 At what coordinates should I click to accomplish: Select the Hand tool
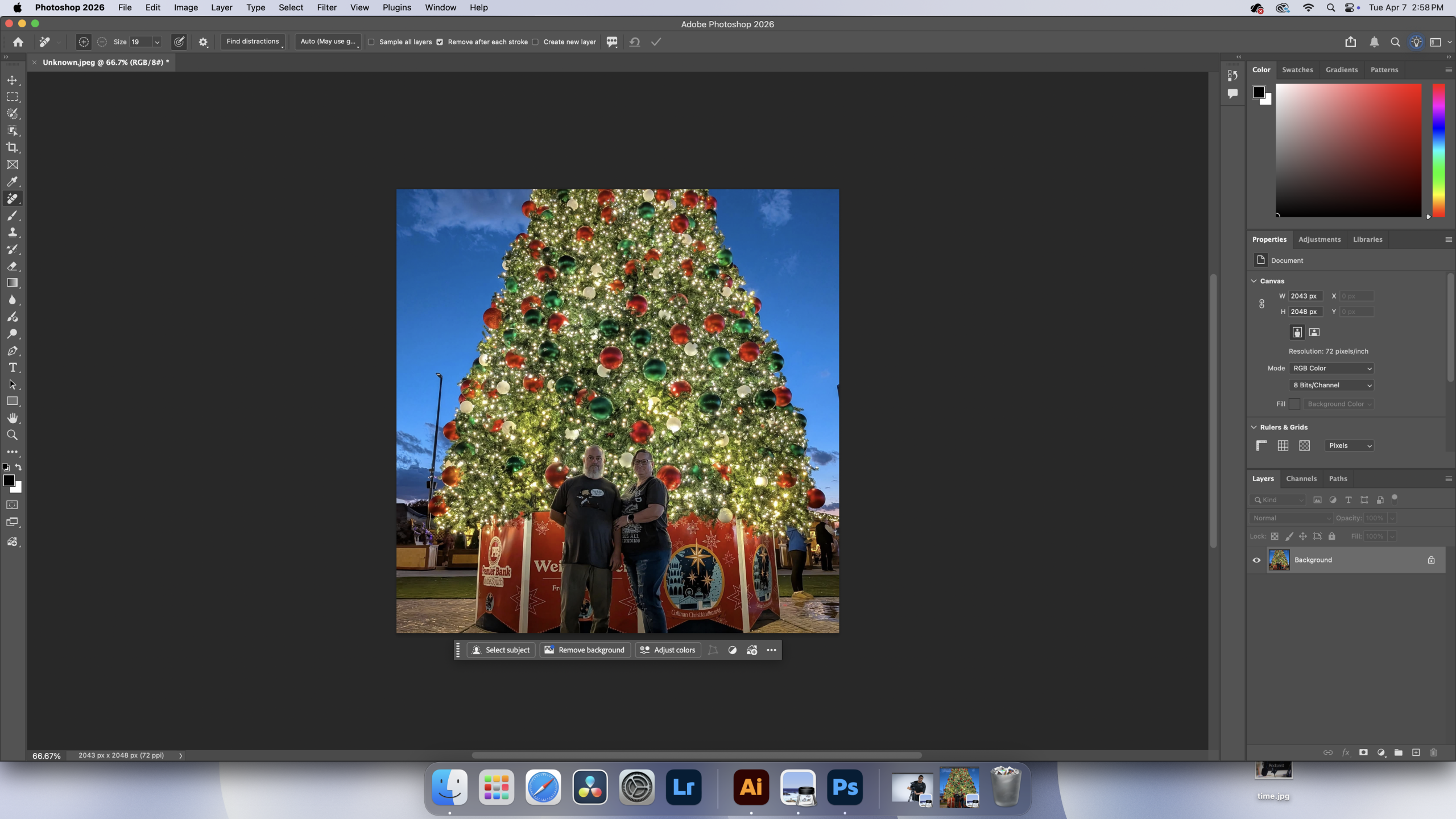tap(12, 418)
